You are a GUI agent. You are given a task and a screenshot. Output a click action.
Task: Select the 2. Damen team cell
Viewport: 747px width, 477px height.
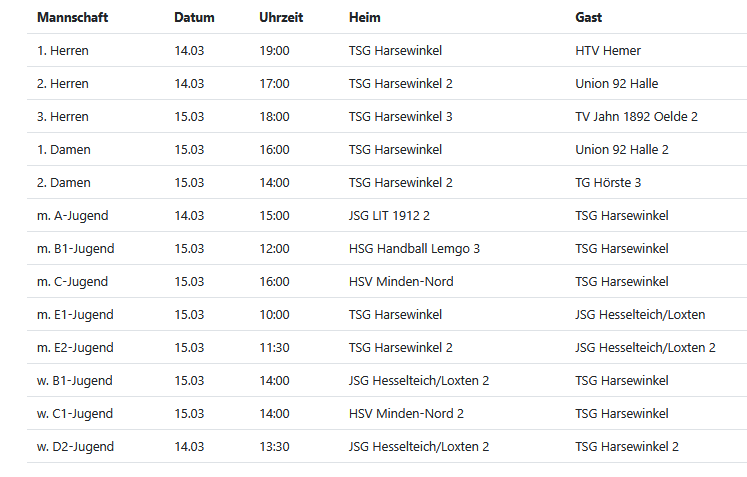coord(64,183)
